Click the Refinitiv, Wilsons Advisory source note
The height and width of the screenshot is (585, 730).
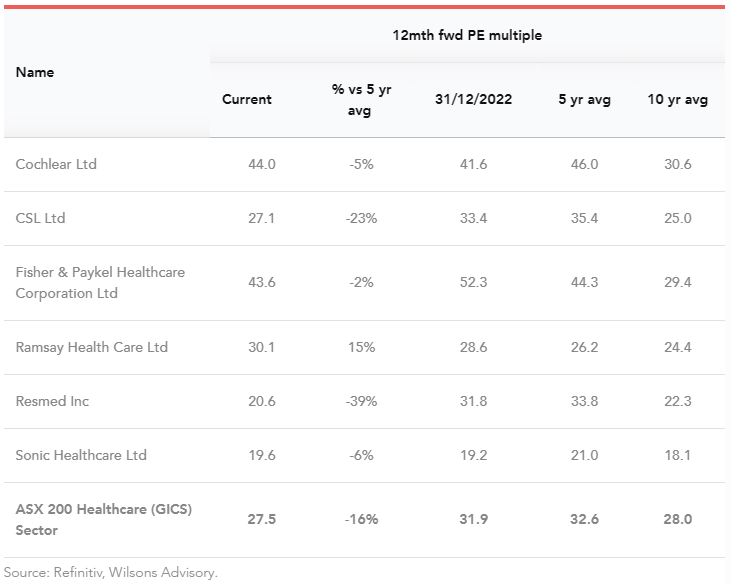point(110,573)
